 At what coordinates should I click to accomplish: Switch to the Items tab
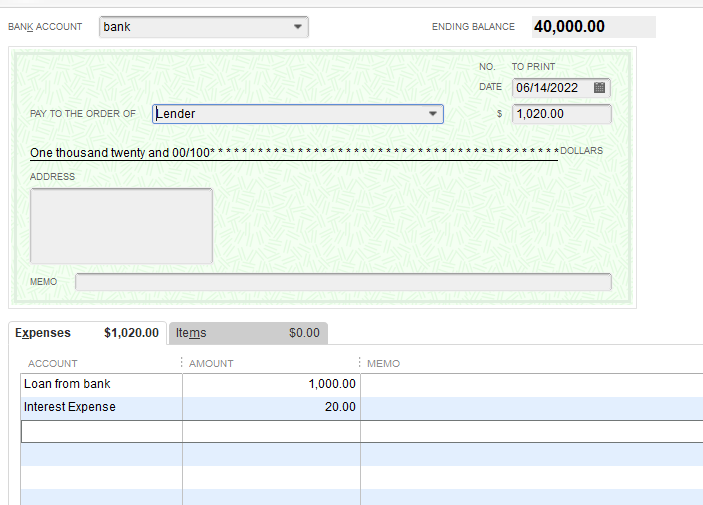(x=248, y=333)
